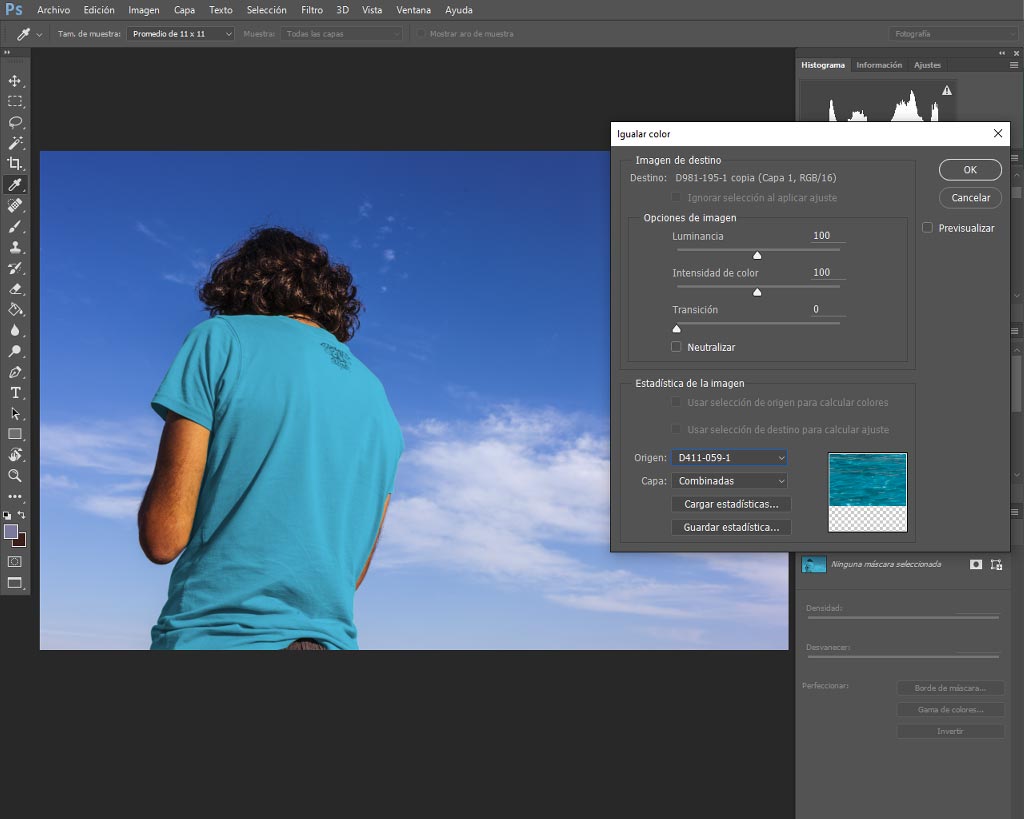The image size is (1024, 819).
Task: Click the Transición slider handle
Action: [677, 329]
